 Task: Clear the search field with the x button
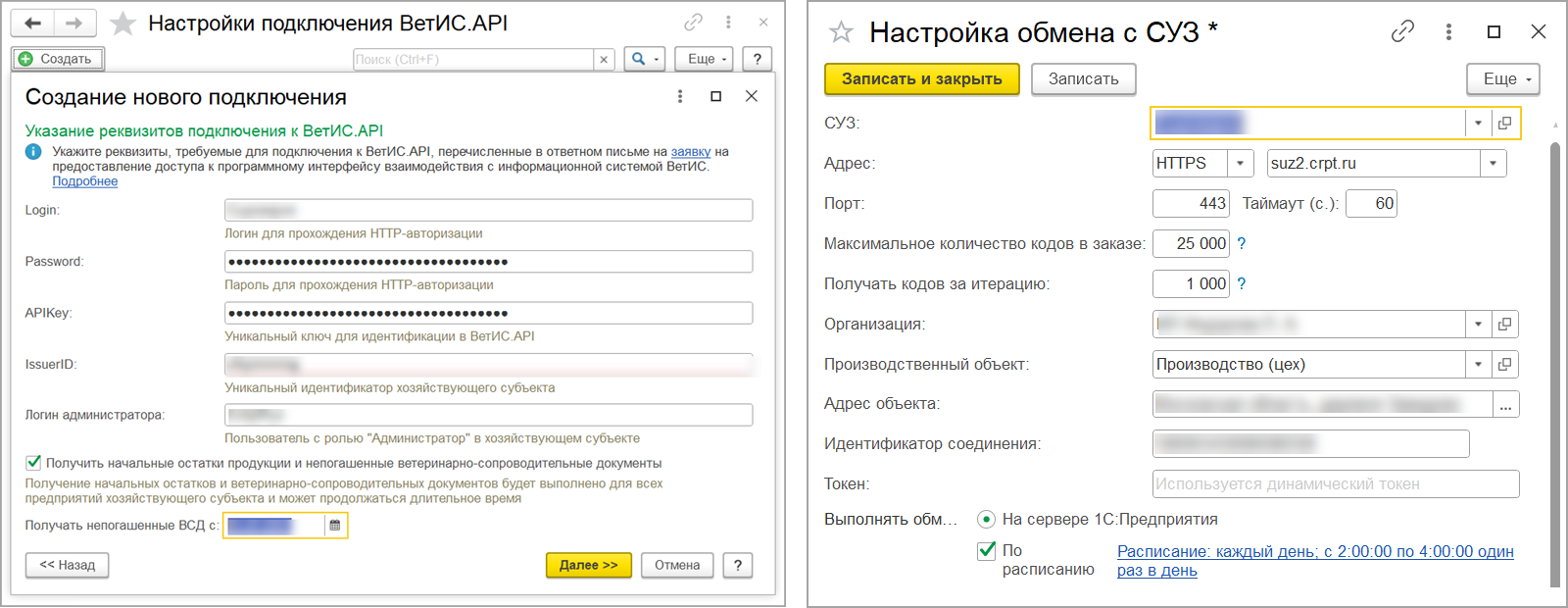[604, 59]
